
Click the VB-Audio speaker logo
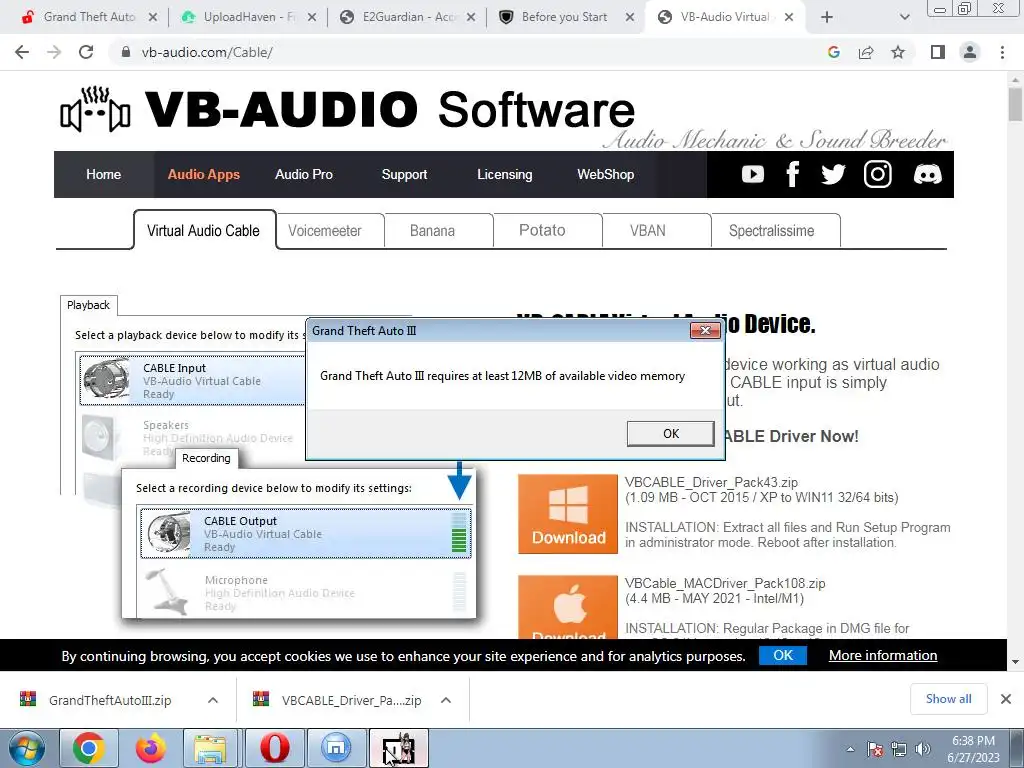pos(95,110)
